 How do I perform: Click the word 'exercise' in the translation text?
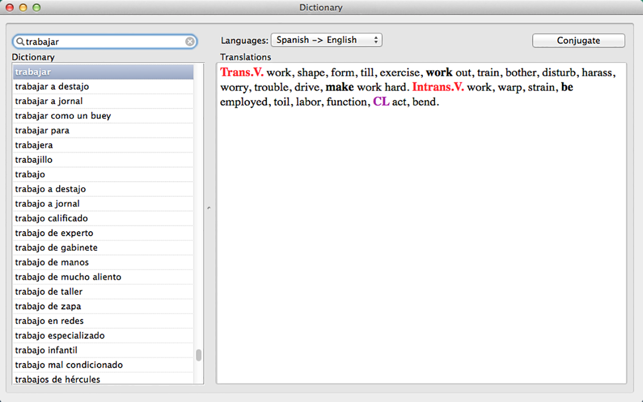399,73
